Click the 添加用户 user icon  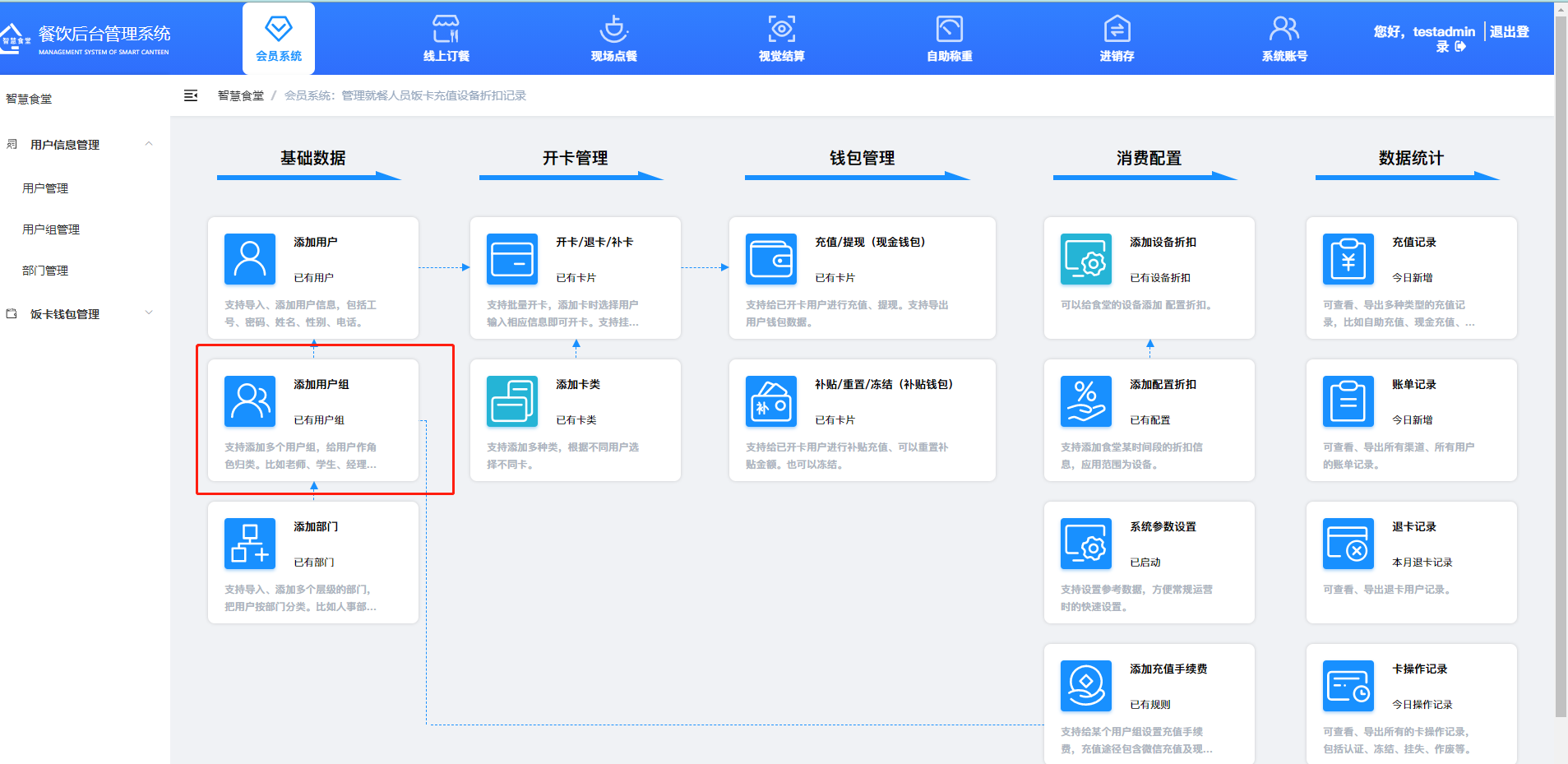click(x=249, y=258)
